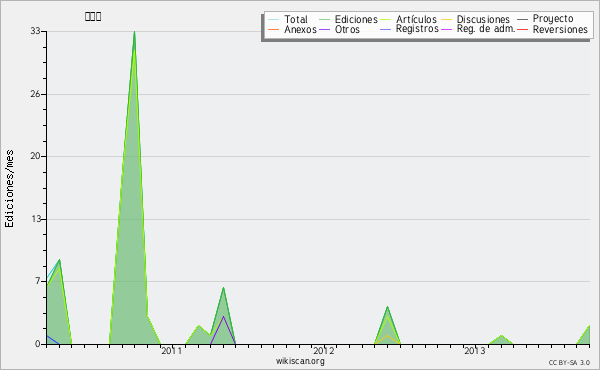The image size is (600, 370).
Task: Click the CC BY-SA 3.0 license text
Action: click(569, 363)
